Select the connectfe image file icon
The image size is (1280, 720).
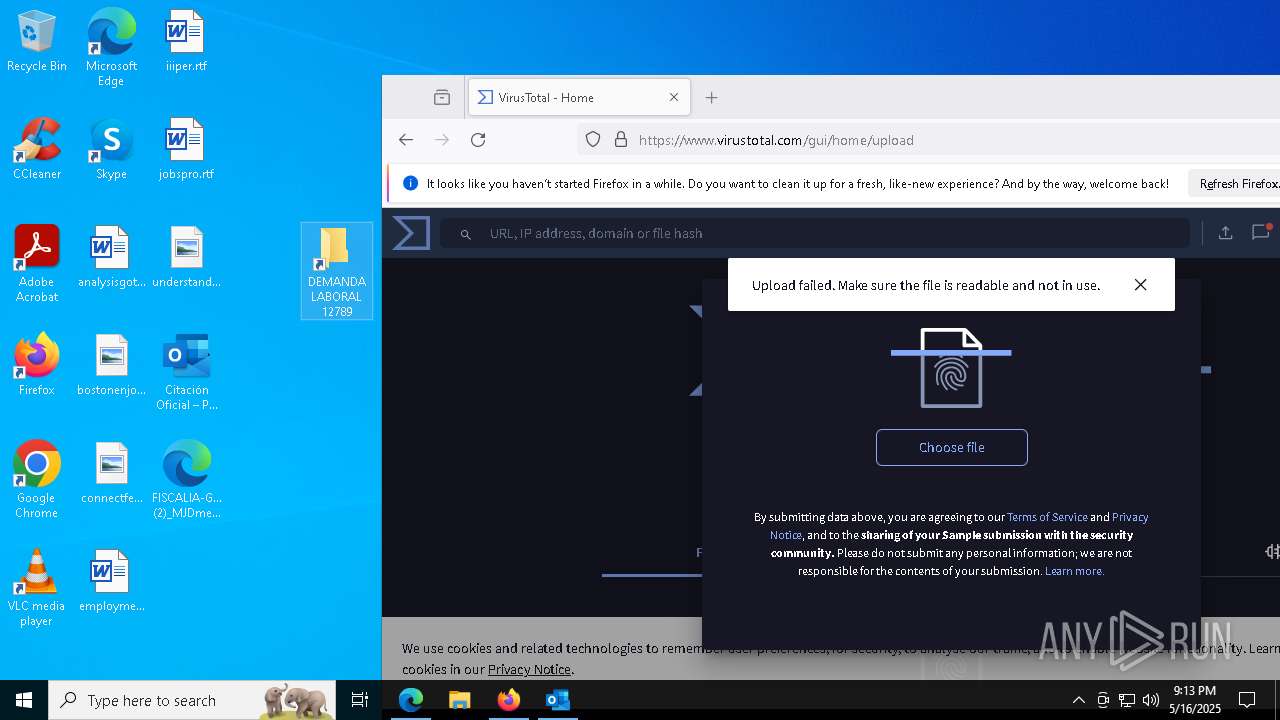click(x=111, y=474)
